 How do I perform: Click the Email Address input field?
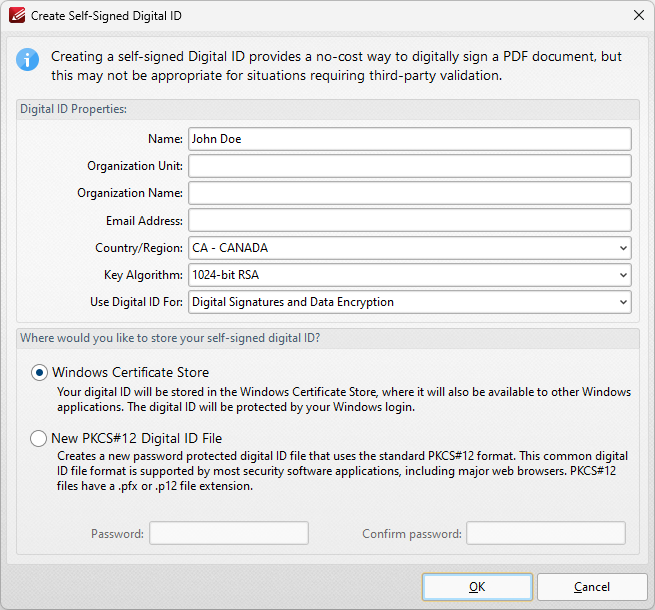410,220
